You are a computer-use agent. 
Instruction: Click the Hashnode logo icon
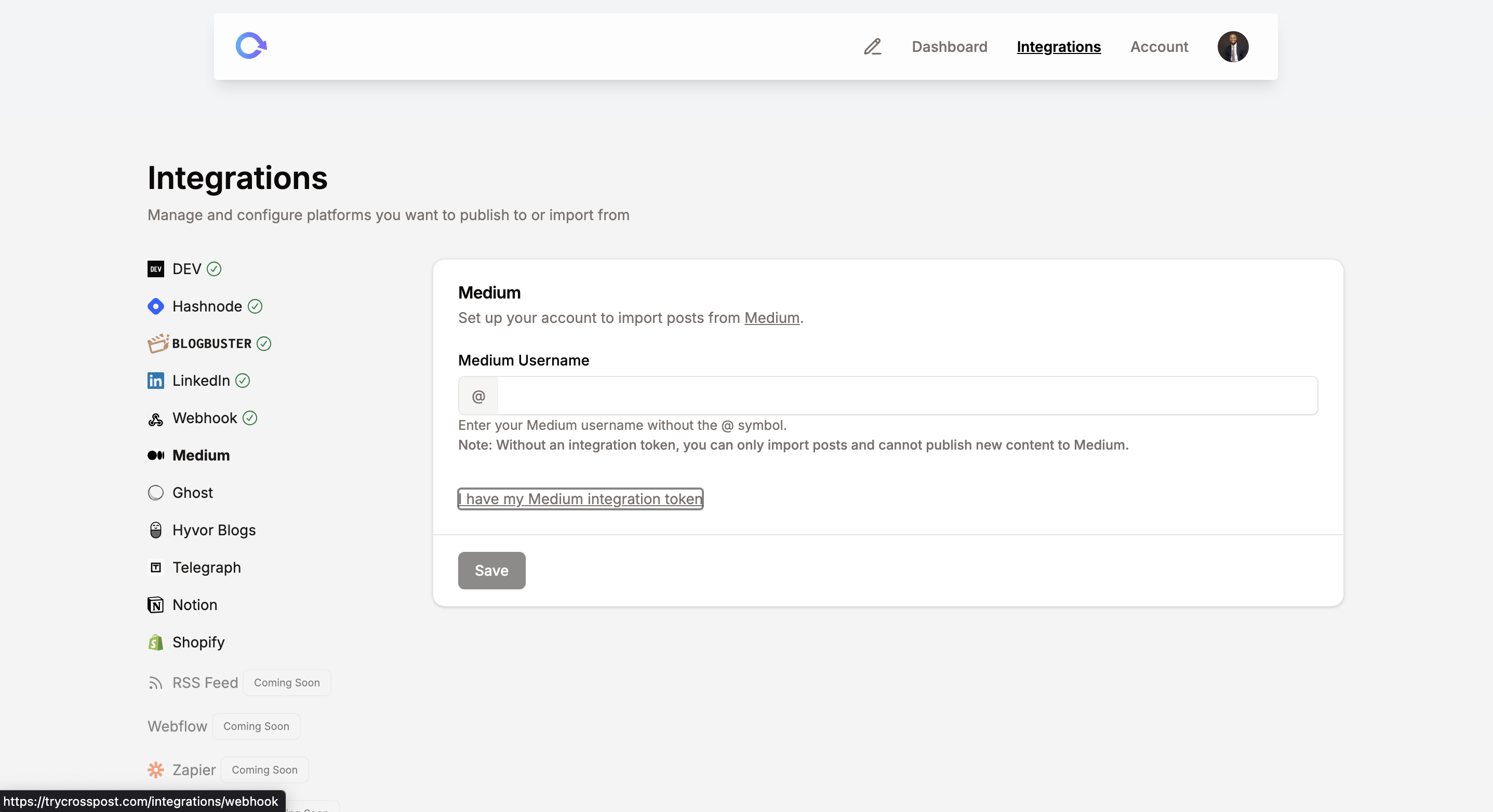click(155, 306)
